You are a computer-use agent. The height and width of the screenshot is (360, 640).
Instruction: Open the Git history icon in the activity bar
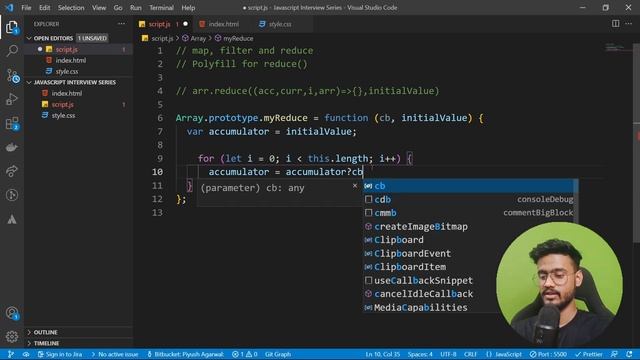(12, 195)
